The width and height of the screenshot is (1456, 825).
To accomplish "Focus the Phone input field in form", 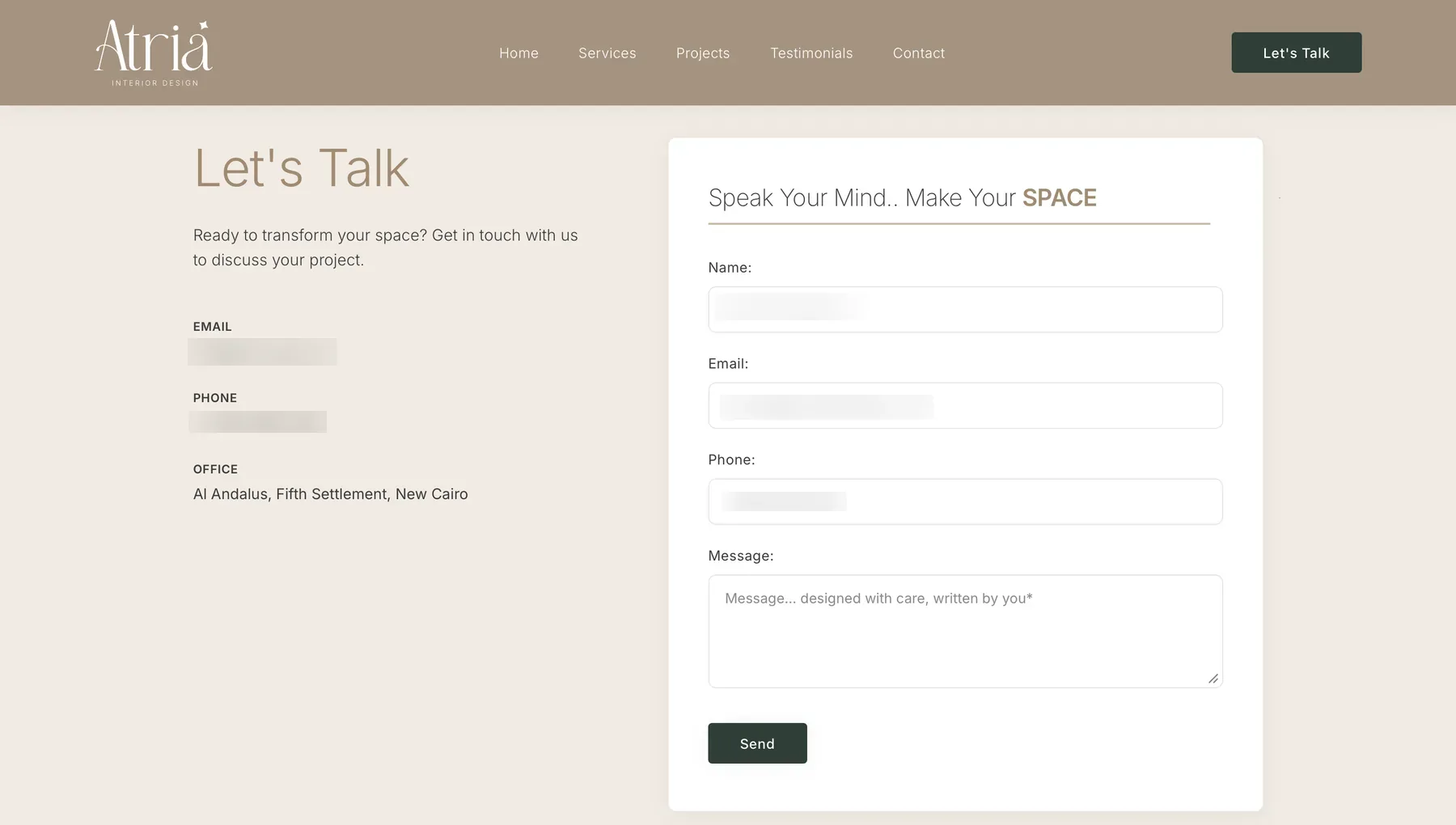I will click(965, 501).
